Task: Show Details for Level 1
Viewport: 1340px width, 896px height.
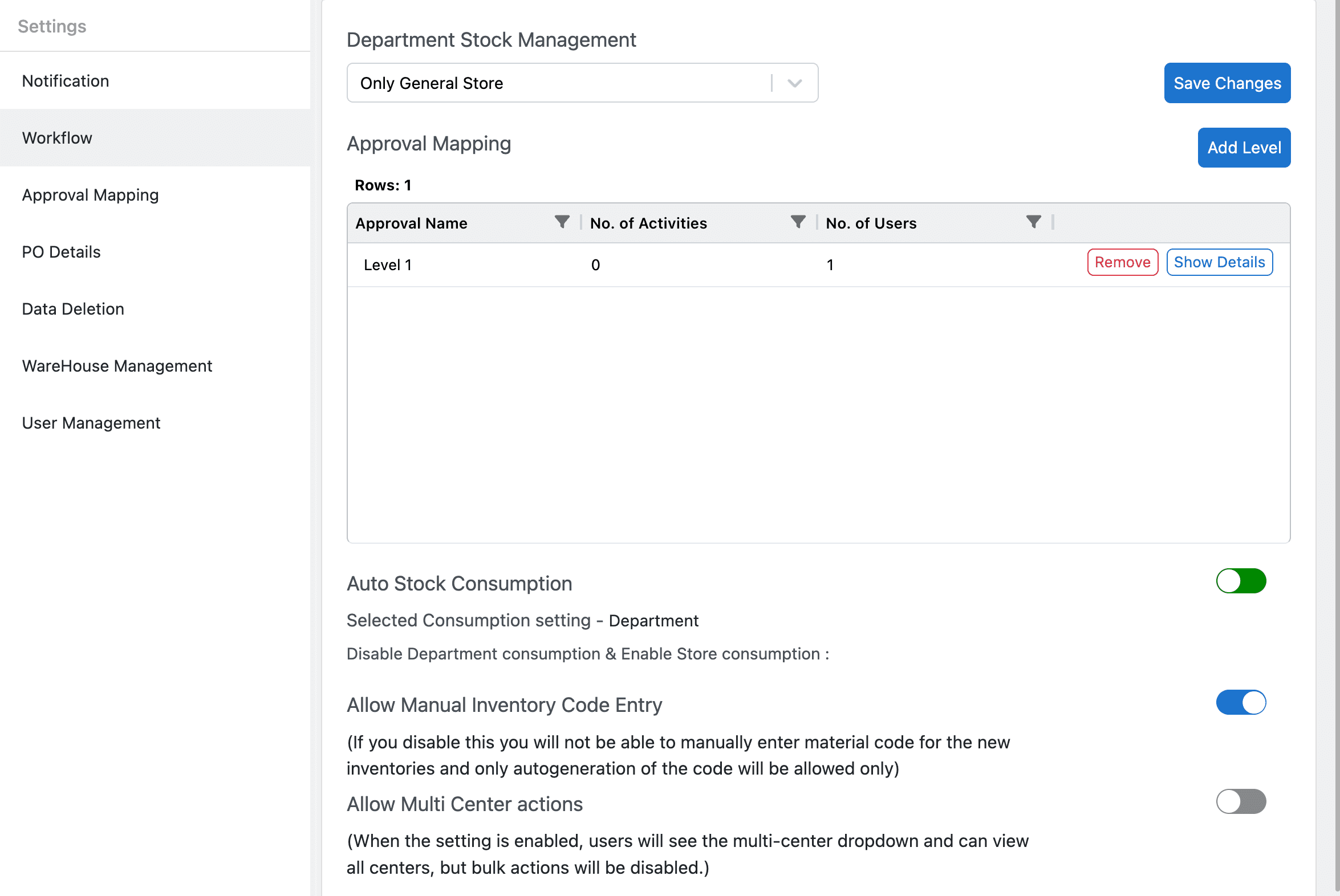Action: coord(1219,262)
